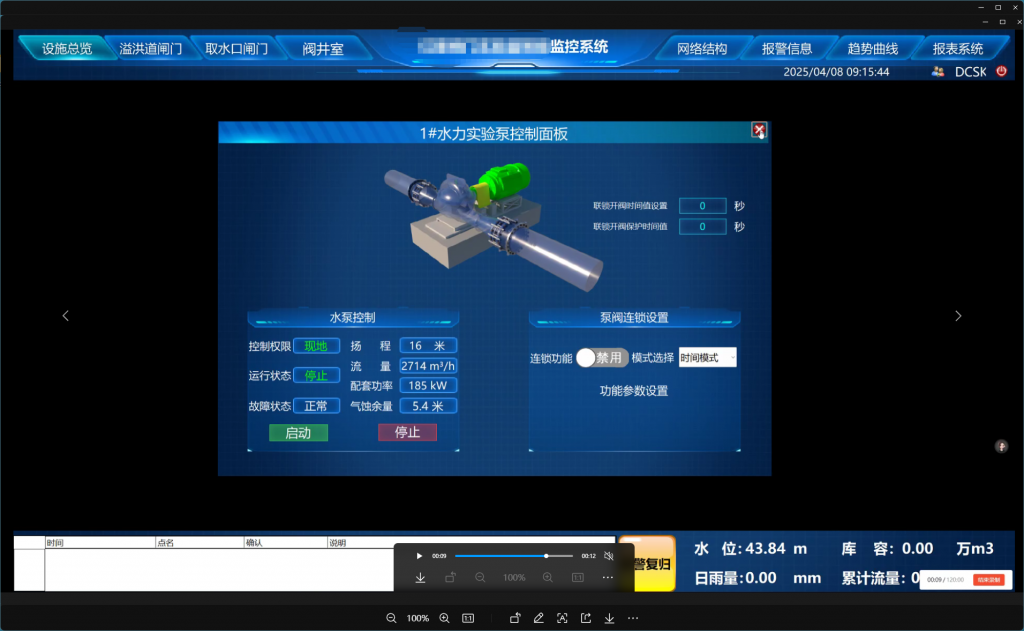Click rotate icon in floating player

(x=451, y=577)
